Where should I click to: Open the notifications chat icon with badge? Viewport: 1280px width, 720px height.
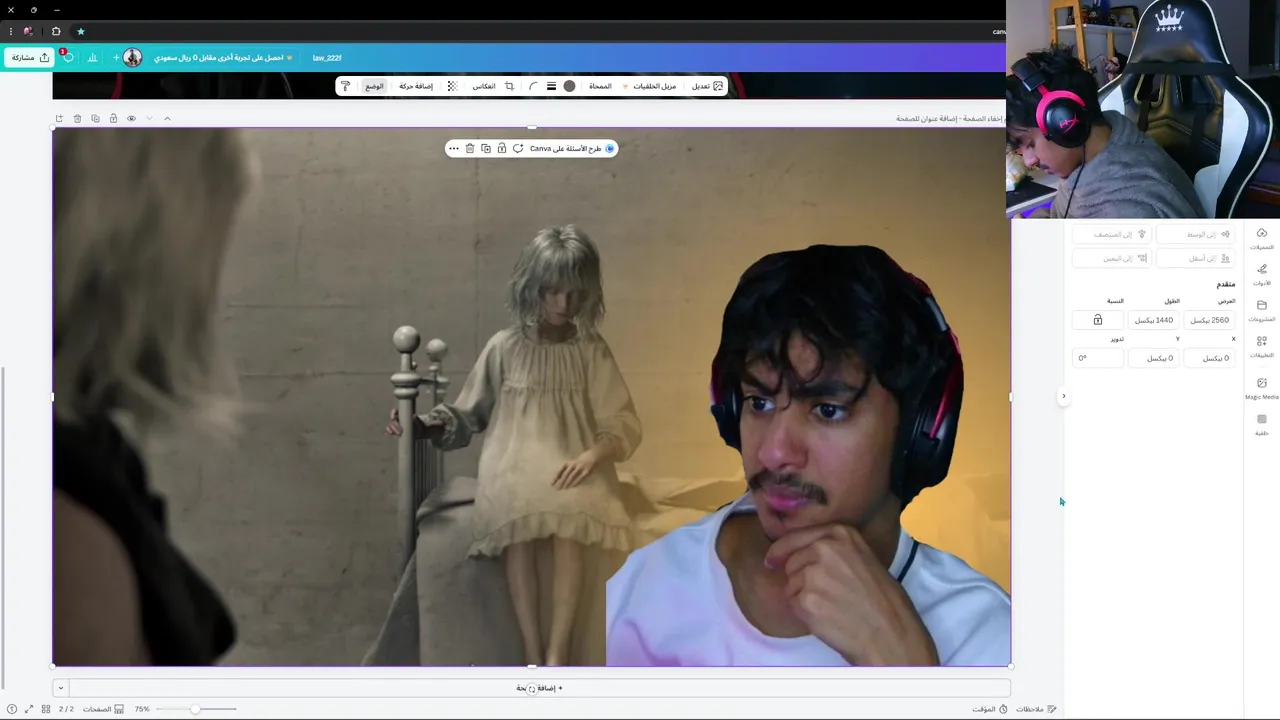tap(67, 57)
